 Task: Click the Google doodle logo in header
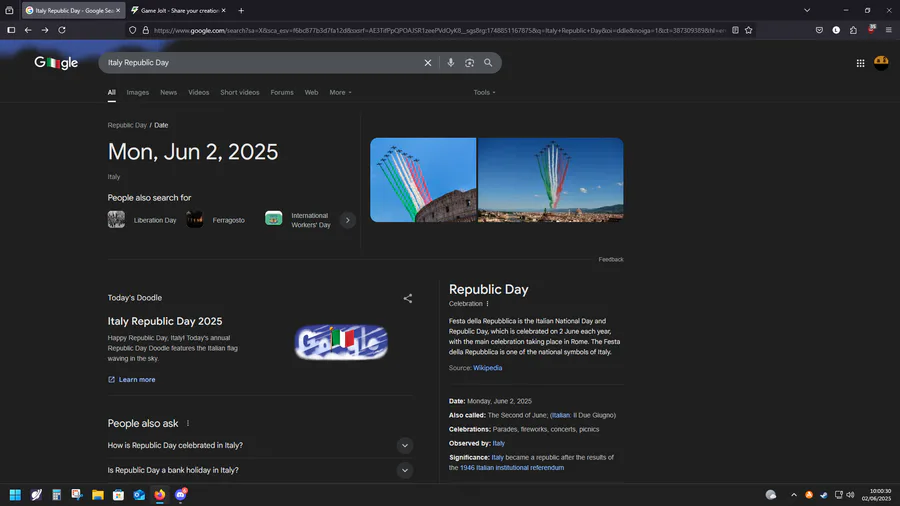56,63
